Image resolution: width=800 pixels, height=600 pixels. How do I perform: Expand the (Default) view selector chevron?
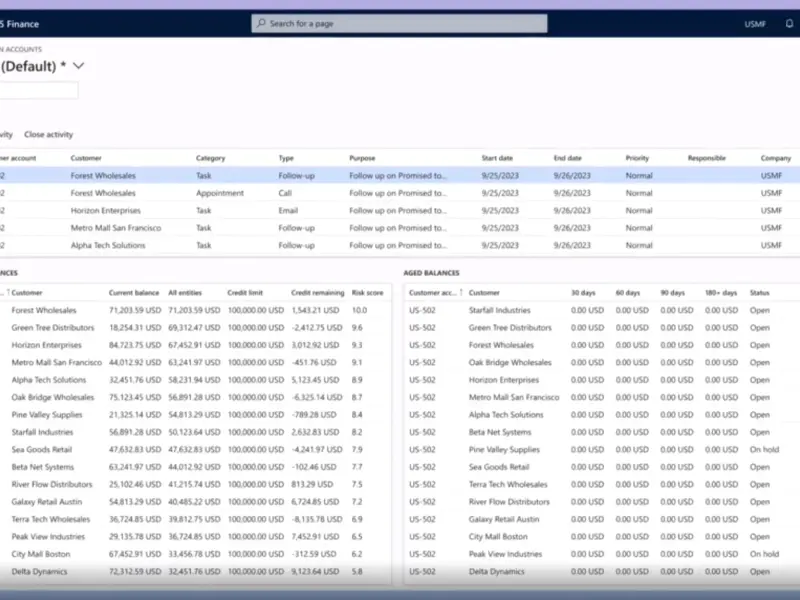(79, 66)
